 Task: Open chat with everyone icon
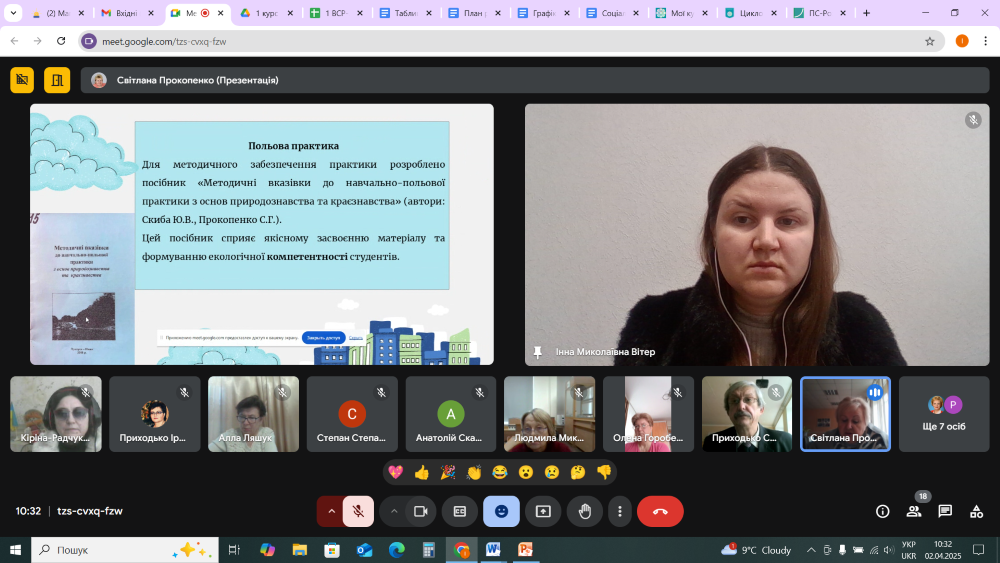(945, 511)
